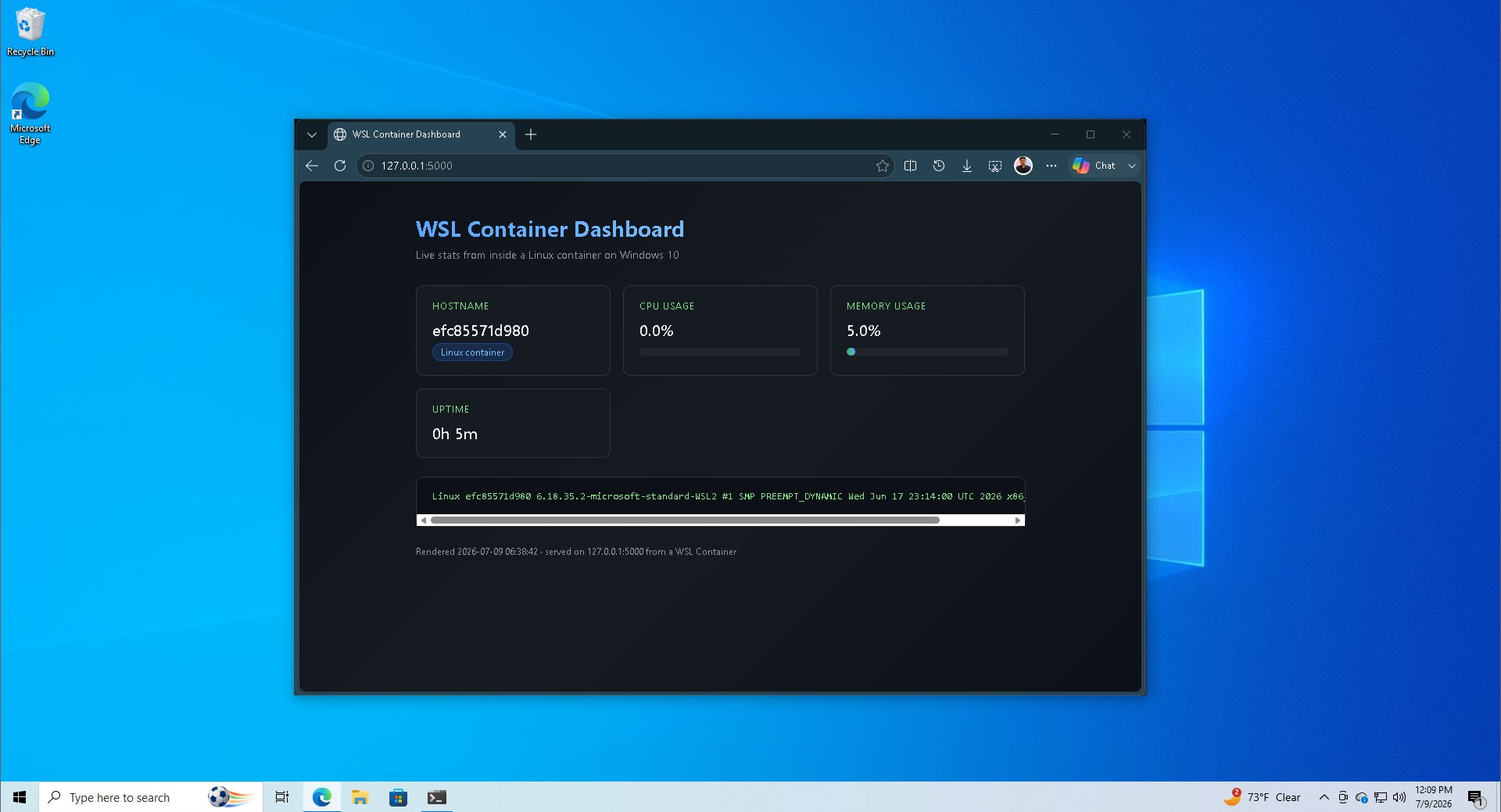Screen dimensions: 1501x812
Task: Open the user profile avatar
Action: point(1023,166)
